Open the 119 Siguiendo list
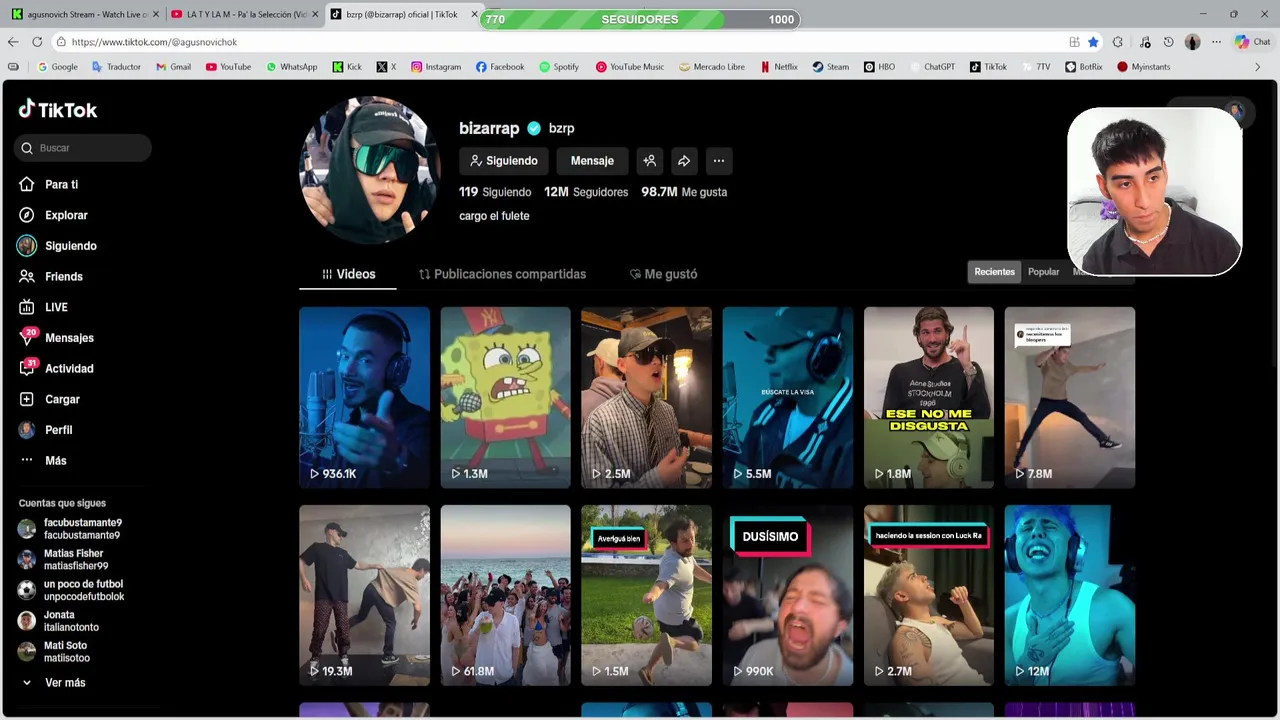 pyautogui.click(x=495, y=192)
